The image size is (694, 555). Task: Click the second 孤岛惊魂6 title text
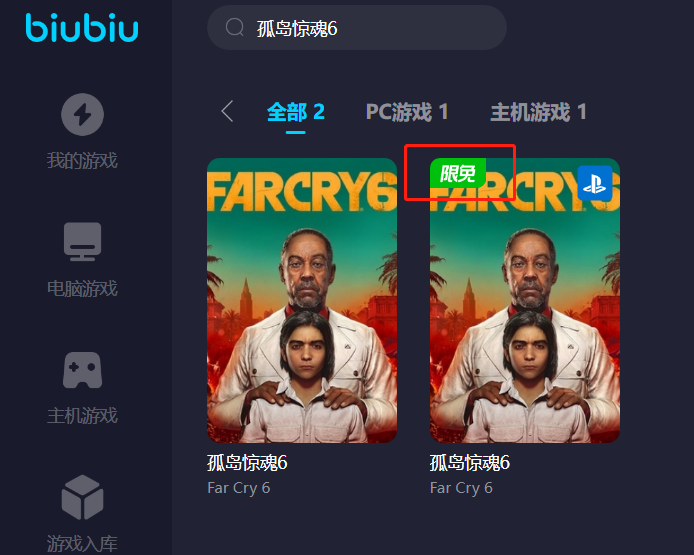click(470, 463)
